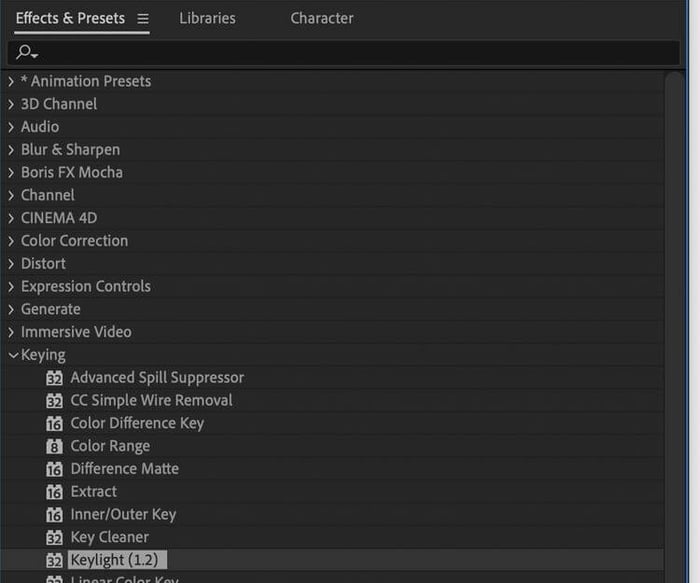Click the 32-bit icon beside Advanced Spill Suppressor
This screenshot has width=700, height=583.
[54, 378]
